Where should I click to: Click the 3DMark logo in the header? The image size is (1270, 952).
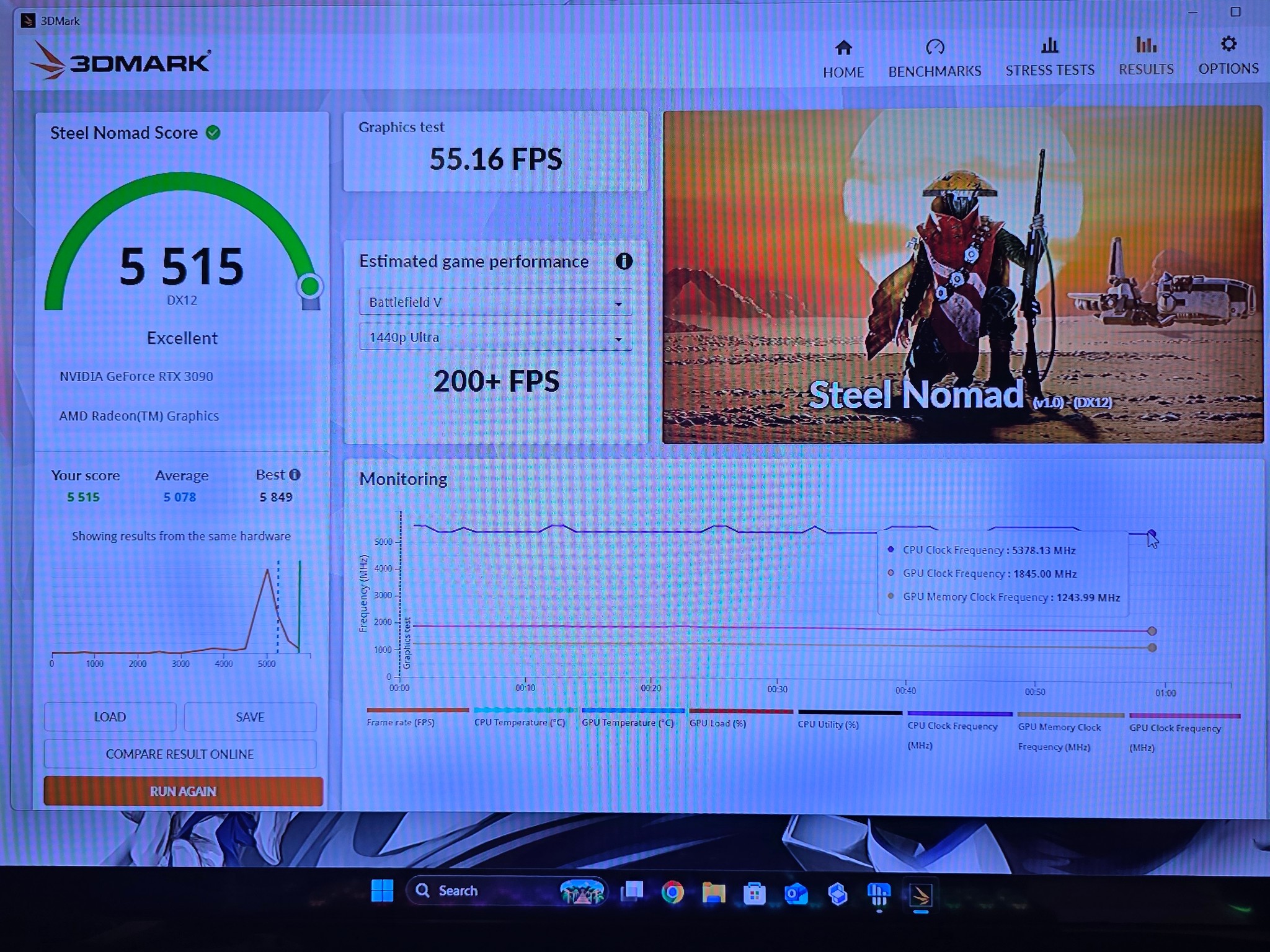click(x=120, y=60)
